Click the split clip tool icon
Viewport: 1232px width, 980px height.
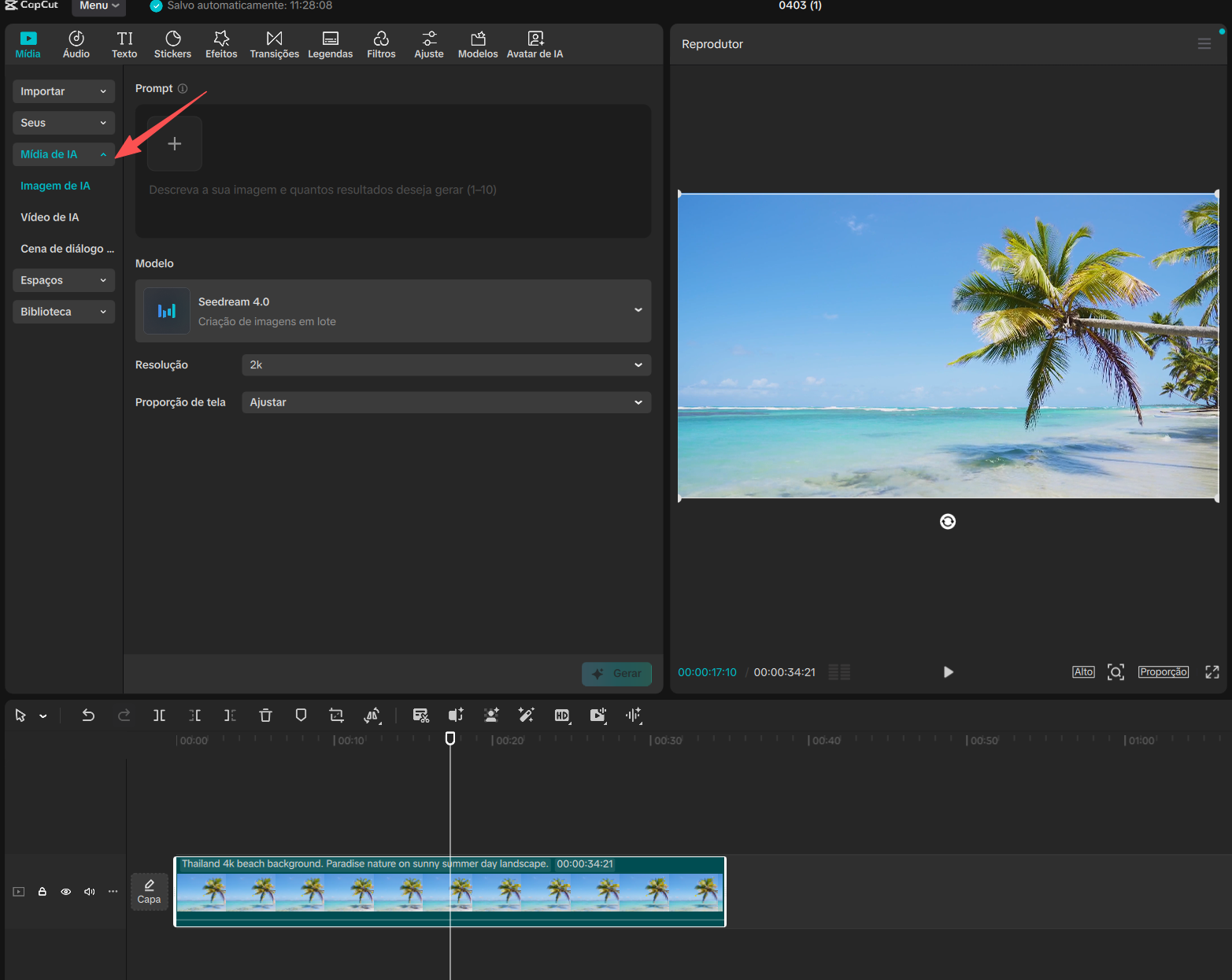tap(159, 716)
